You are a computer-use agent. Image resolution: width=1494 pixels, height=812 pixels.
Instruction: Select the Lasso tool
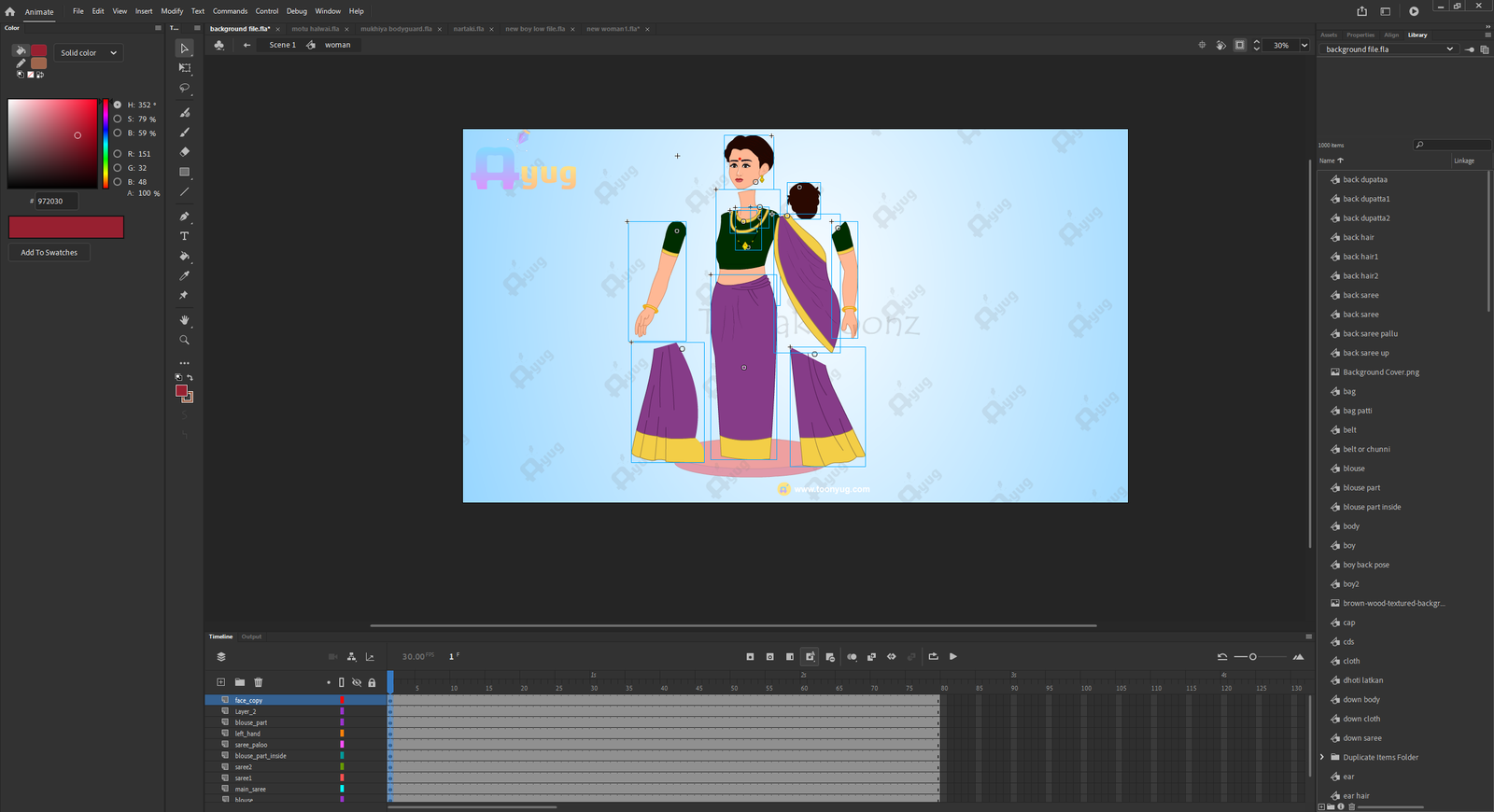[184, 88]
